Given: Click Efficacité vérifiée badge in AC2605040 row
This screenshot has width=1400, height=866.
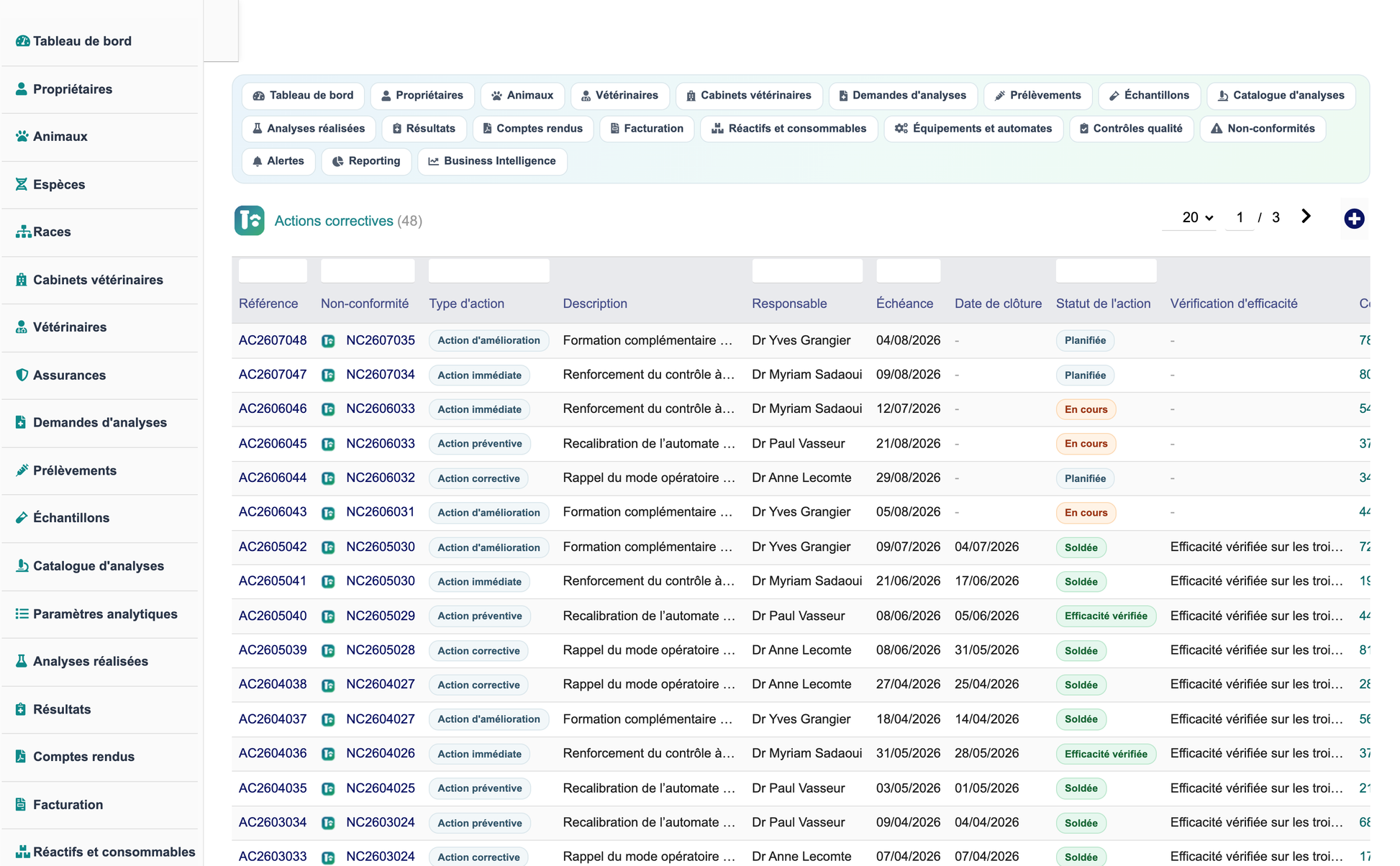Looking at the screenshot, I should [1106, 616].
